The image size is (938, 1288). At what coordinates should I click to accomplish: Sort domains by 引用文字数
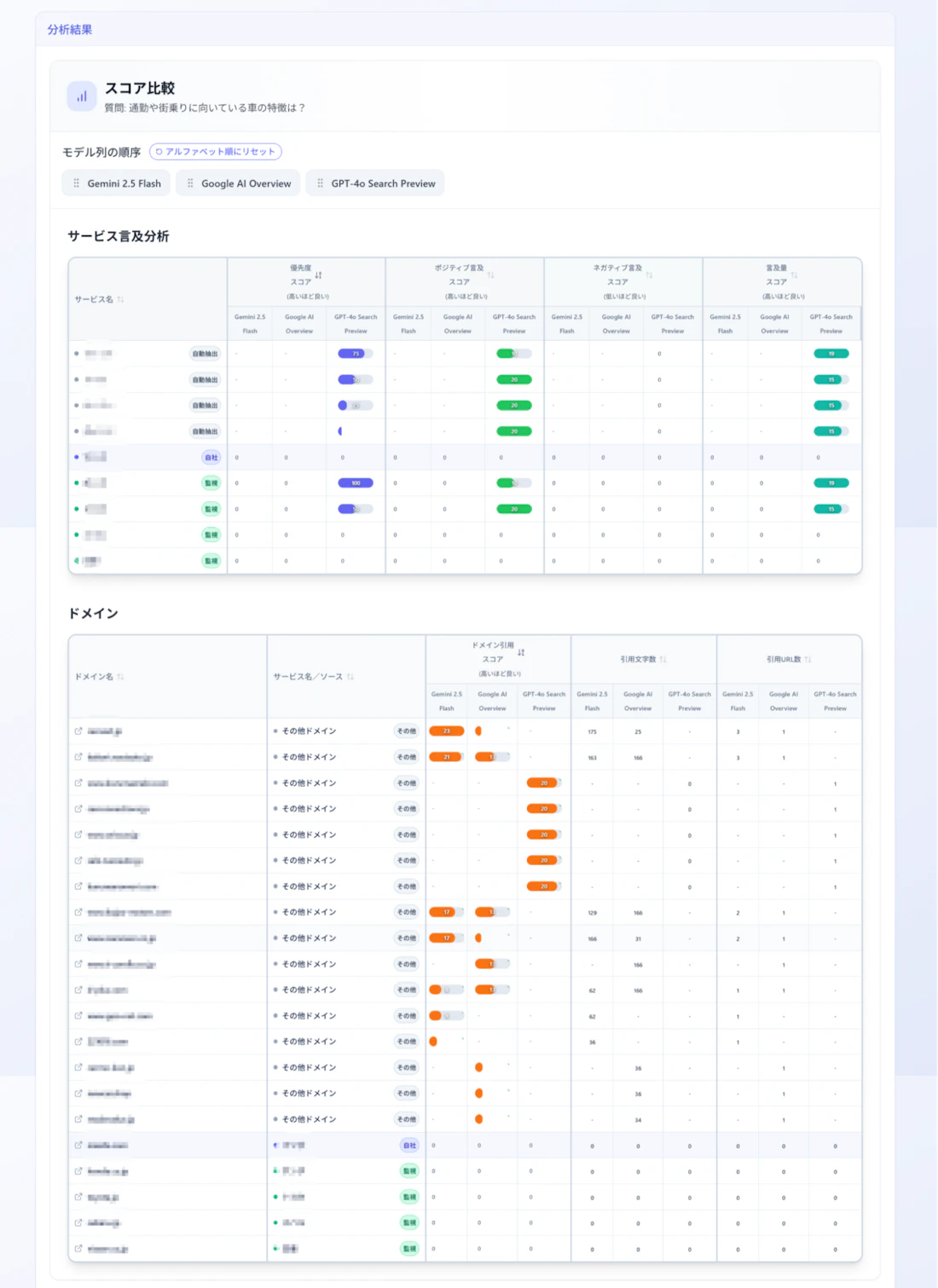coord(663,660)
